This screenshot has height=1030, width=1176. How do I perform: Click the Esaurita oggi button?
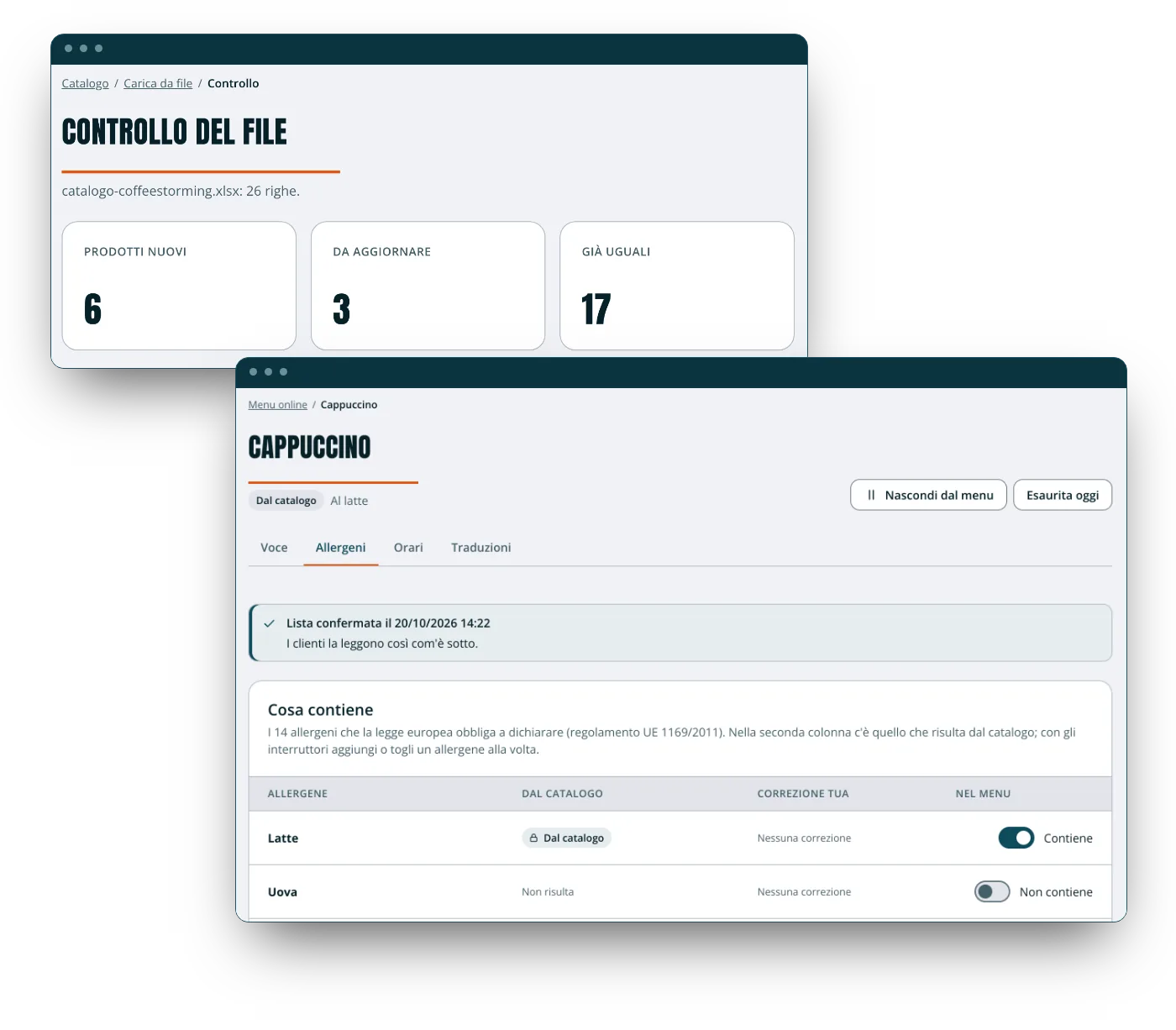pos(1063,495)
